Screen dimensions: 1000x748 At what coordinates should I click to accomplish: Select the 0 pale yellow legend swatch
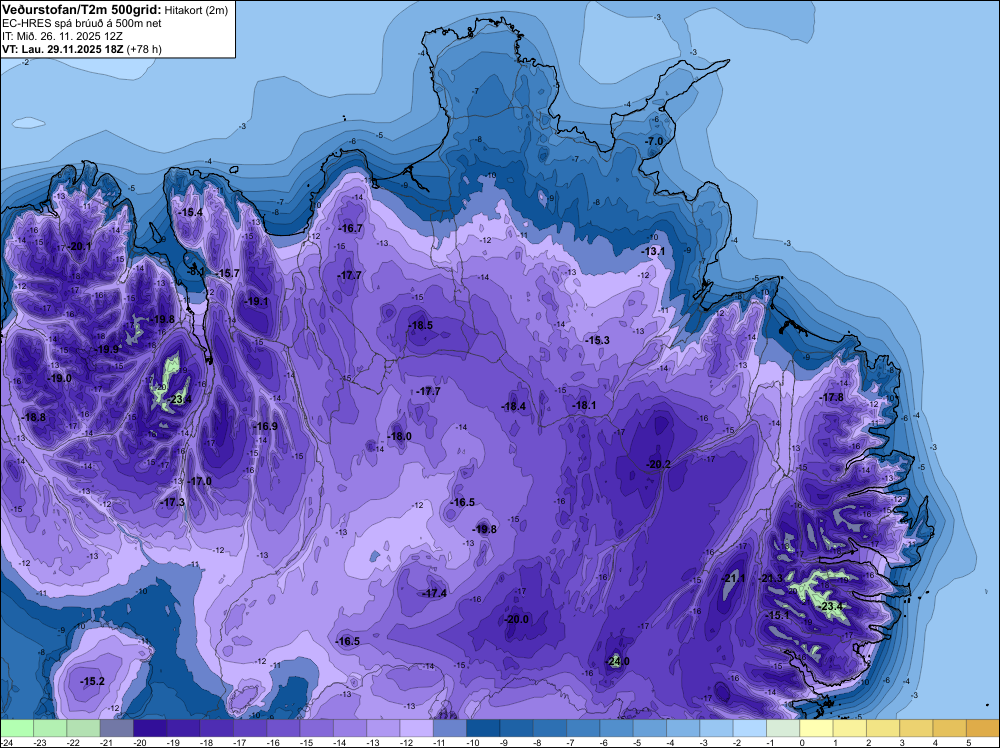(816, 728)
